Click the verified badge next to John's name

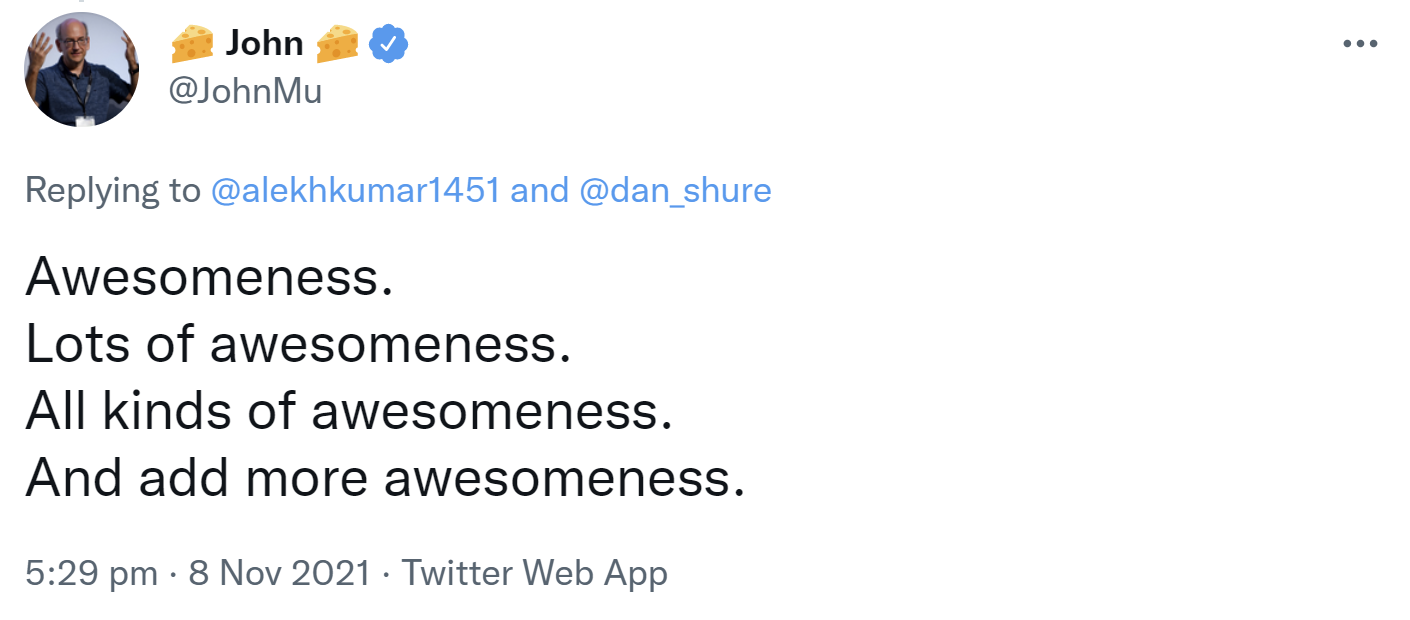(389, 41)
